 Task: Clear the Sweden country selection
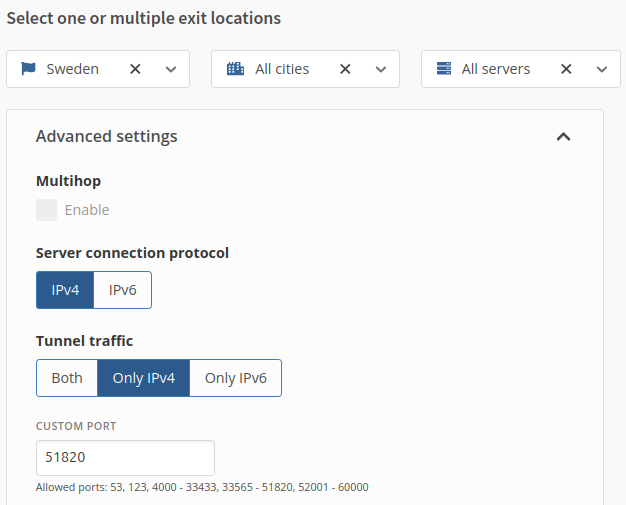click(x=136, y=69)
